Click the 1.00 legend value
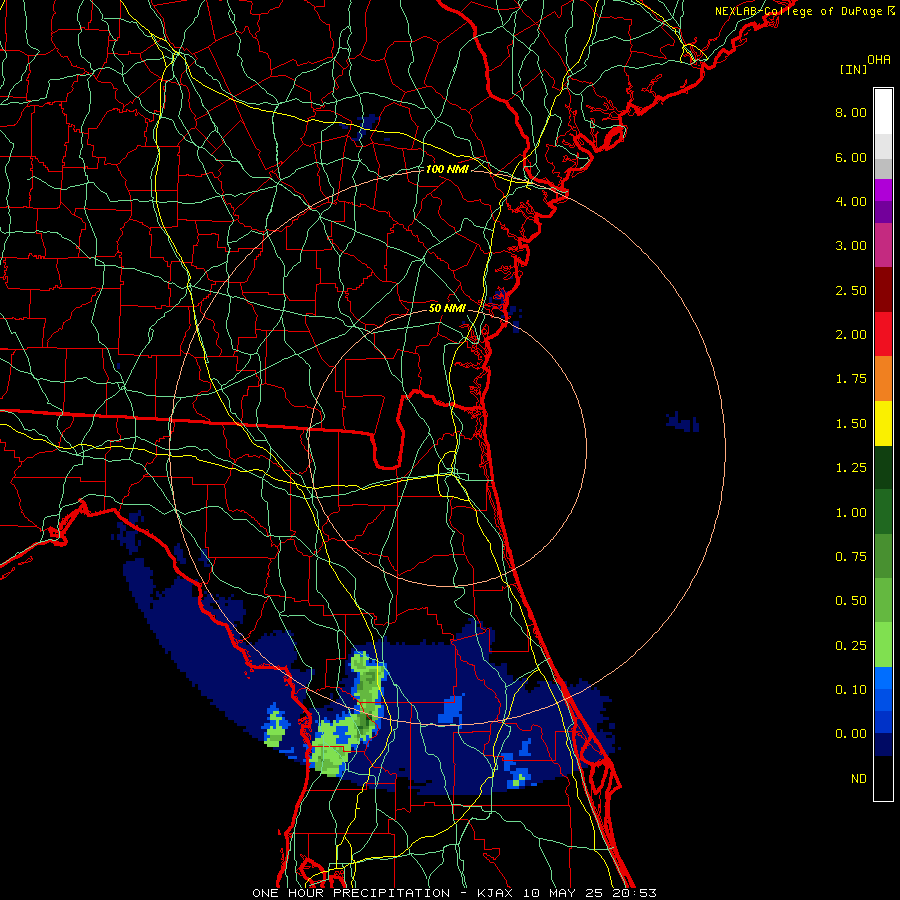Screen dimensions: 900x900 pyautogui.click(x=851, y=513)
